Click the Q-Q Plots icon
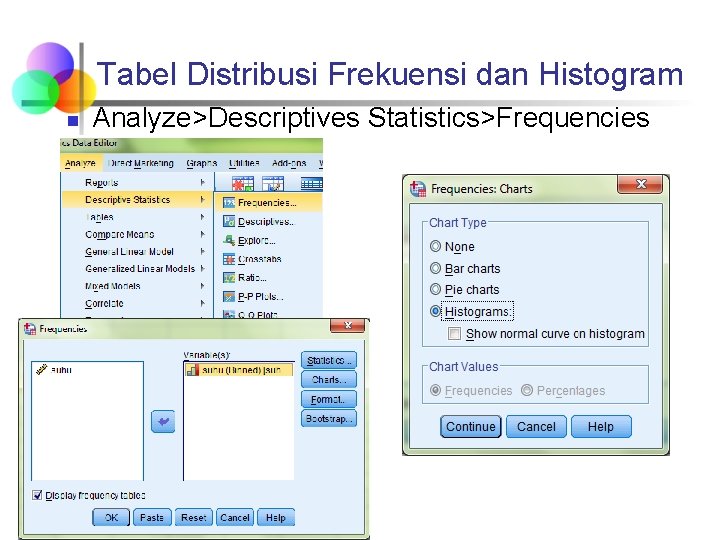Screen dimensions: 720x540 (x=229, y=315)
